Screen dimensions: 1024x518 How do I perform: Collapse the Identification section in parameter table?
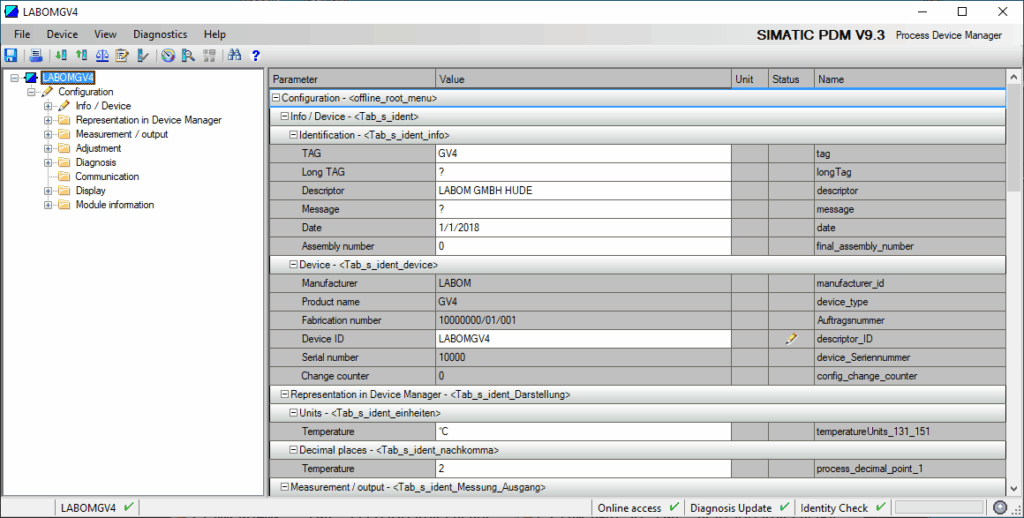(293, 135)
